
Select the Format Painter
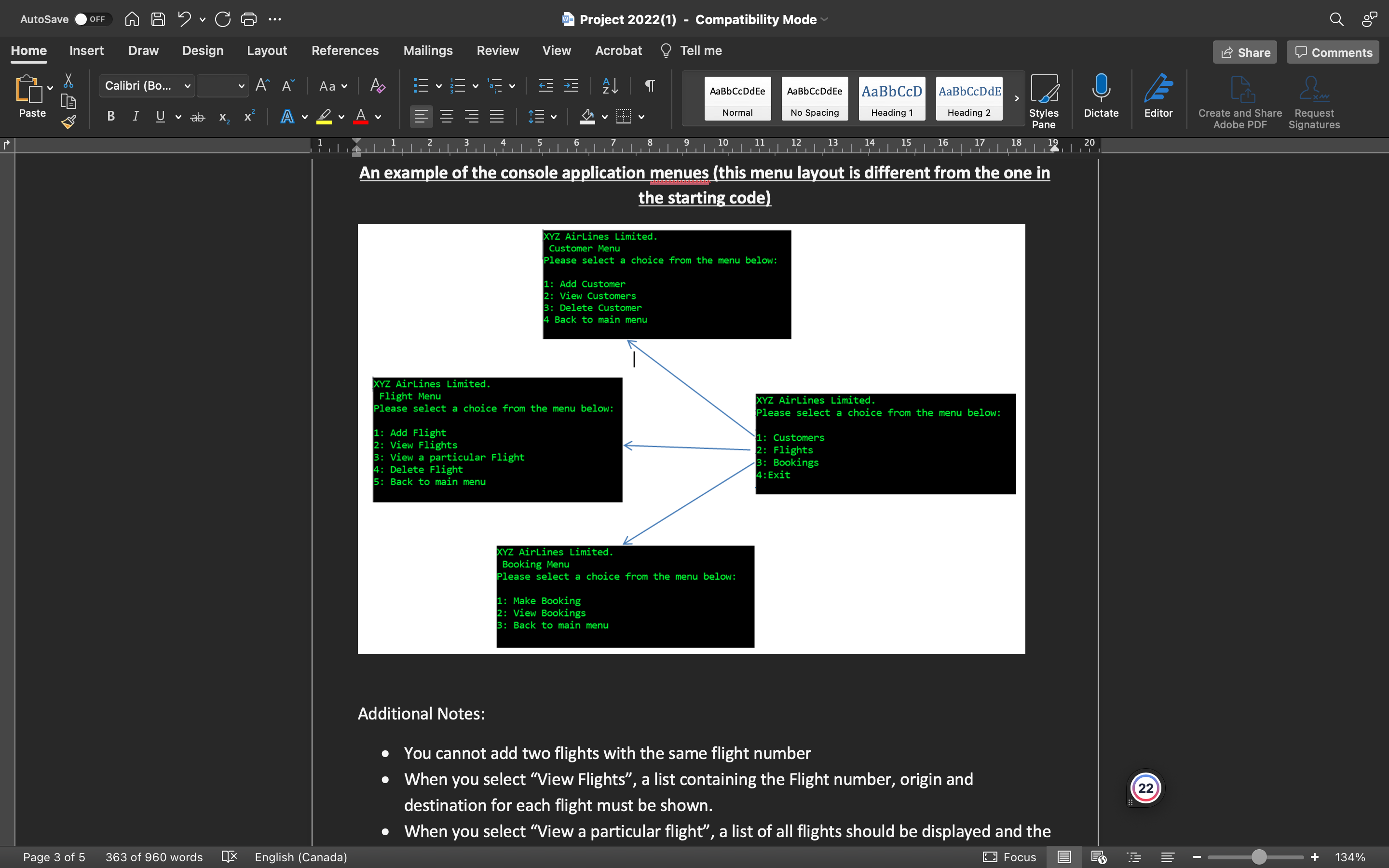(x=68, y=122)
